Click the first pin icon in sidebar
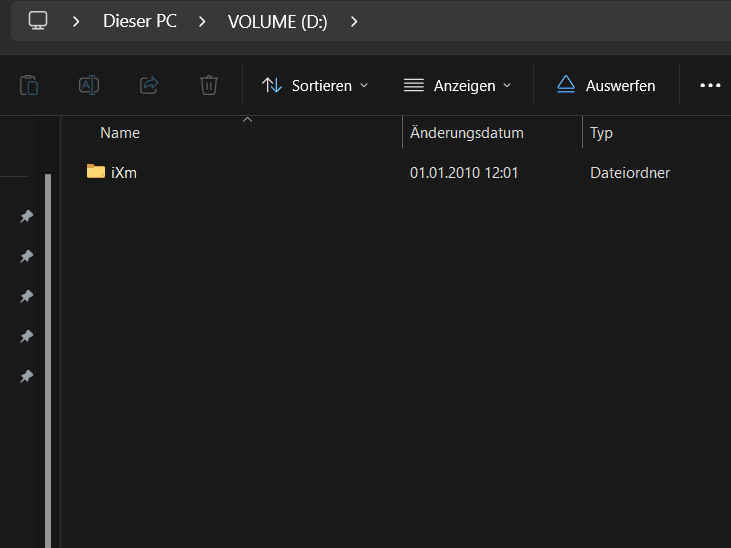Image resolution: width=731 pixels, height=548 pixels. click(27, 216)
